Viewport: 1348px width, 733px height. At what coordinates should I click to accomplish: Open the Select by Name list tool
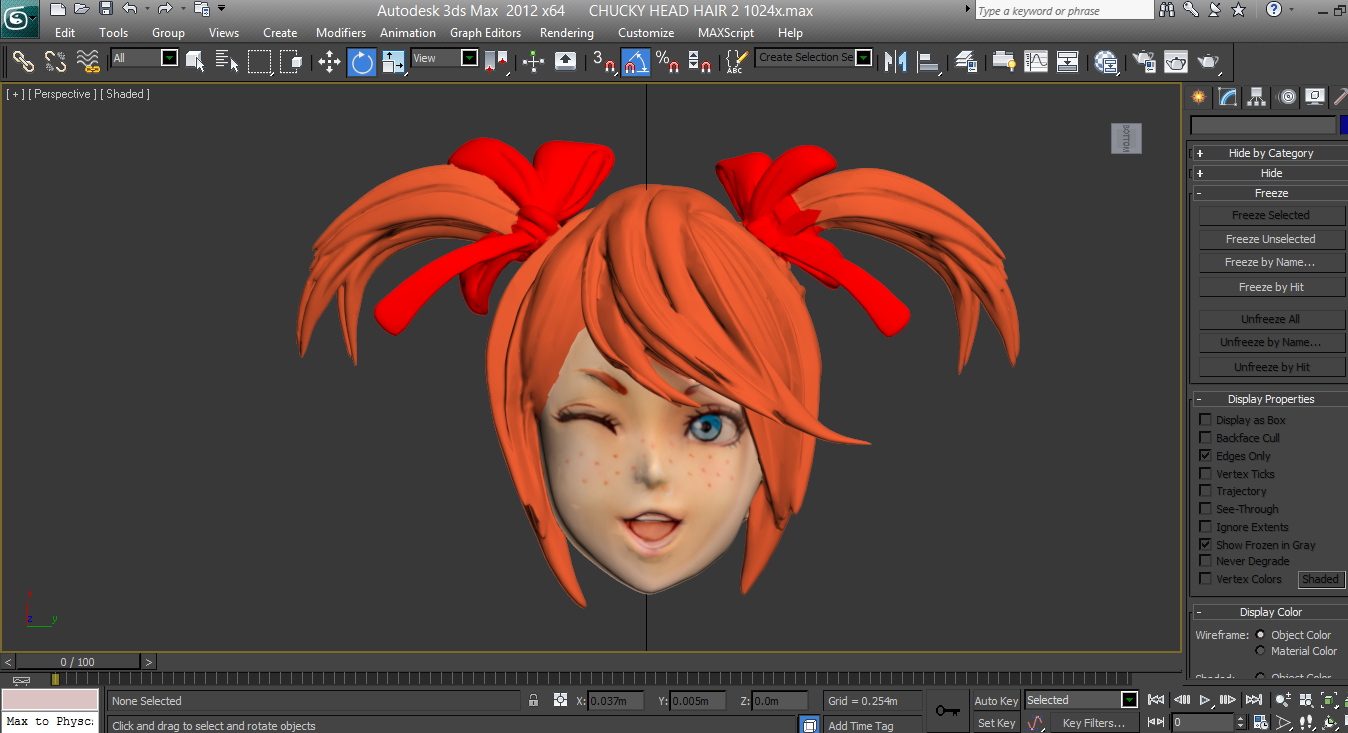pos(227,62)
